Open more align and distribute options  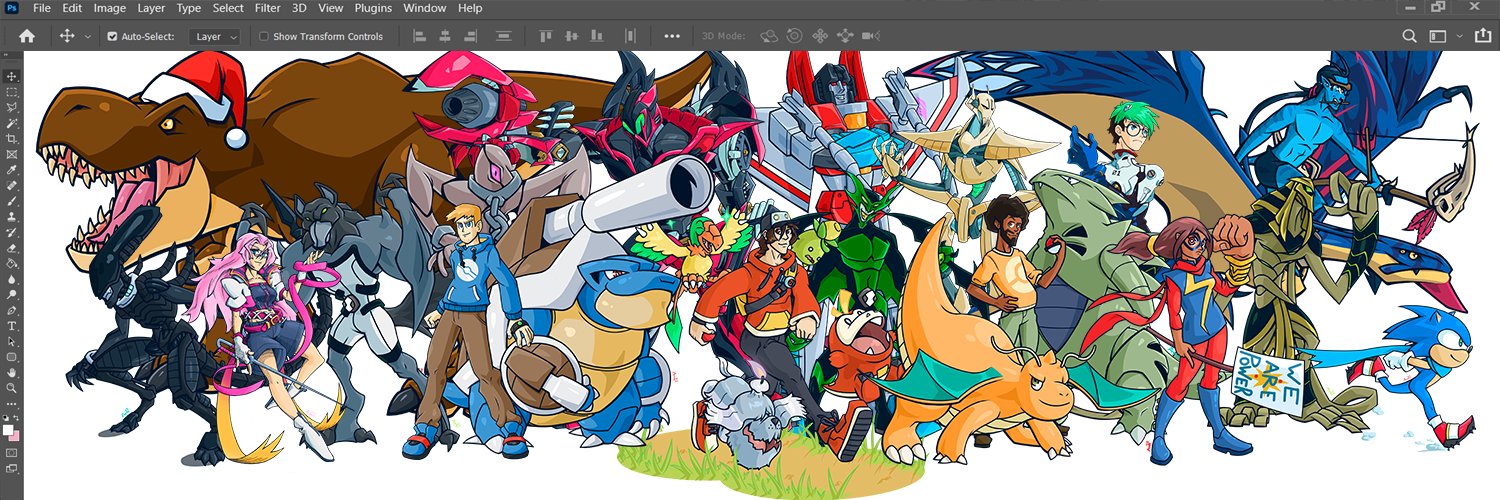click(x=672, y=36)
